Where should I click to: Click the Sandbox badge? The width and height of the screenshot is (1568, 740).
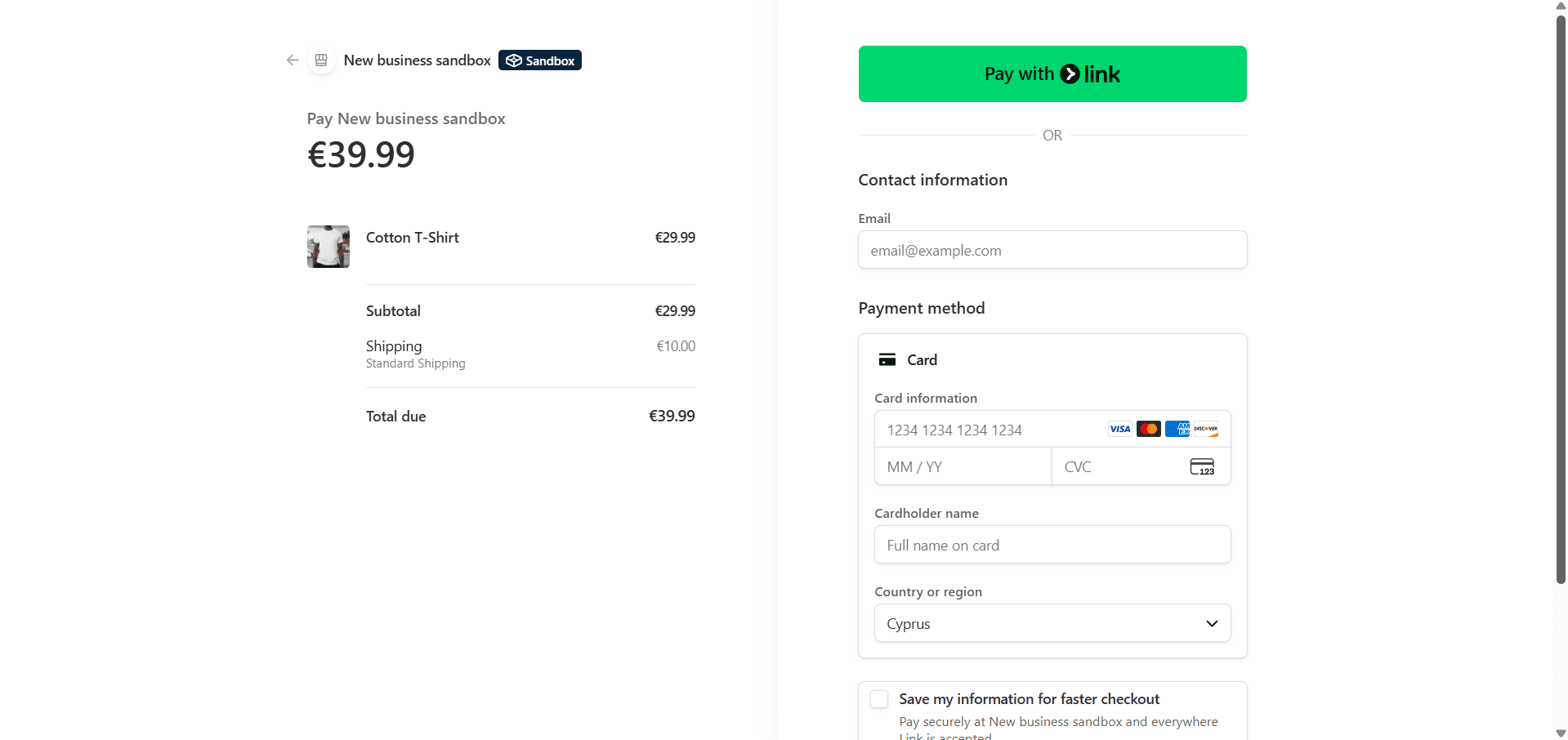pyautogui.click(x=539, y=60)
